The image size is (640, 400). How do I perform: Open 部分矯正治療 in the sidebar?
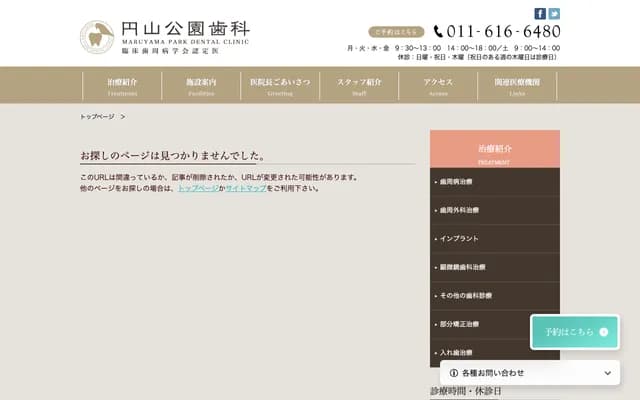[x=495, y=324]
